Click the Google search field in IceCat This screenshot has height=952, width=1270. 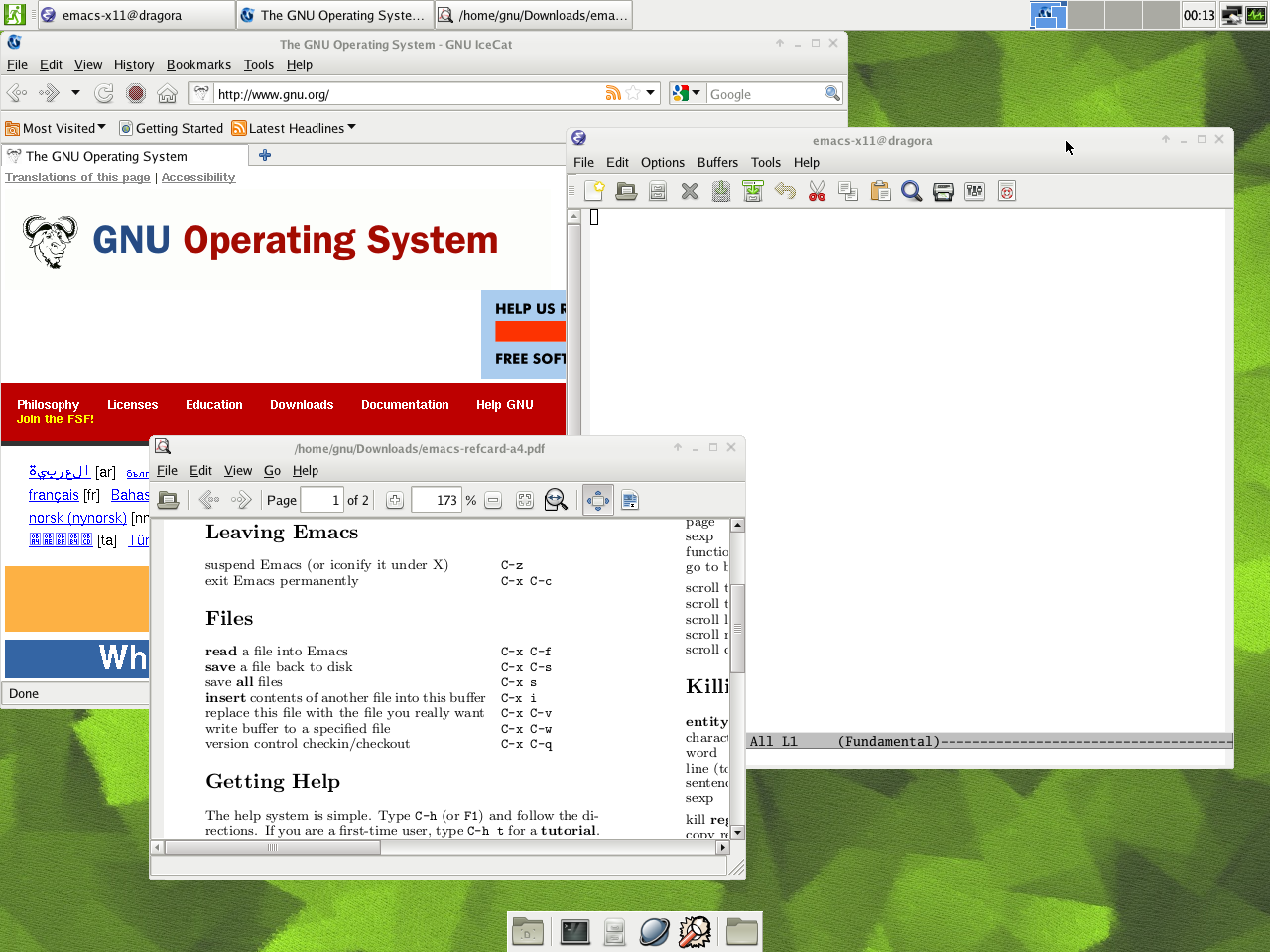(x=764, y=94)
